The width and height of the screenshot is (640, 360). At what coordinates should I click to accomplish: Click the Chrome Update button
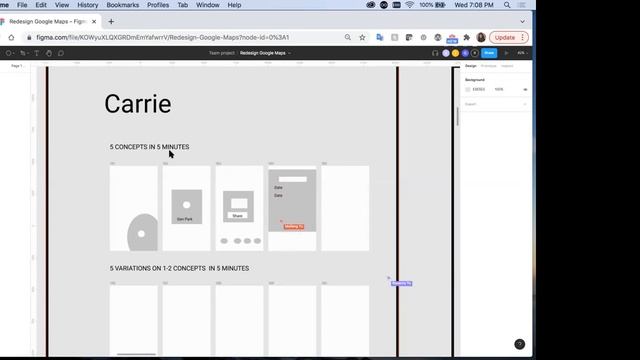click(x=509, y=38)
